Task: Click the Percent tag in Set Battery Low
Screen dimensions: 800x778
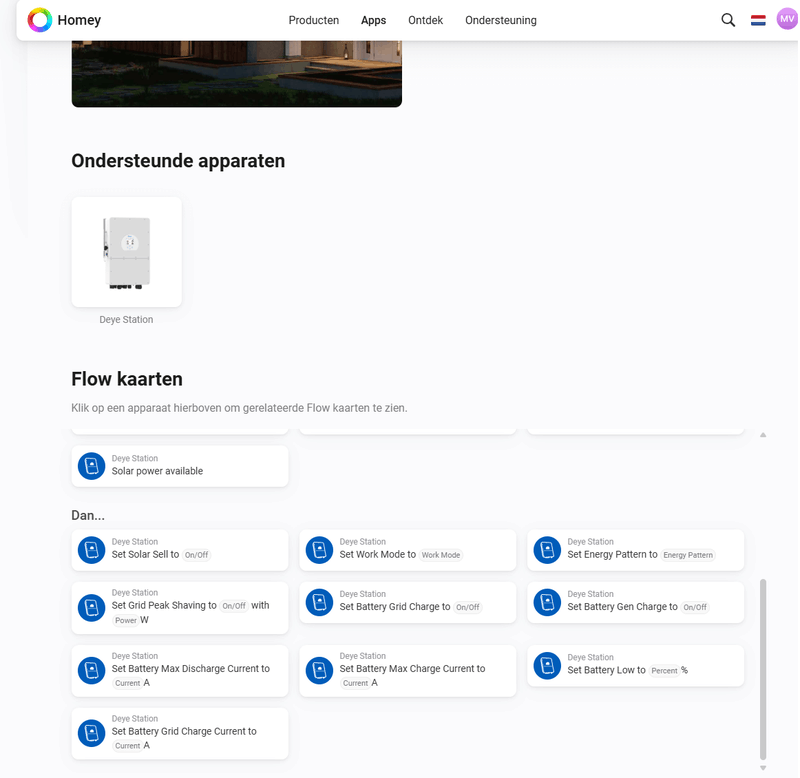Action: click(x=664, y=671)
